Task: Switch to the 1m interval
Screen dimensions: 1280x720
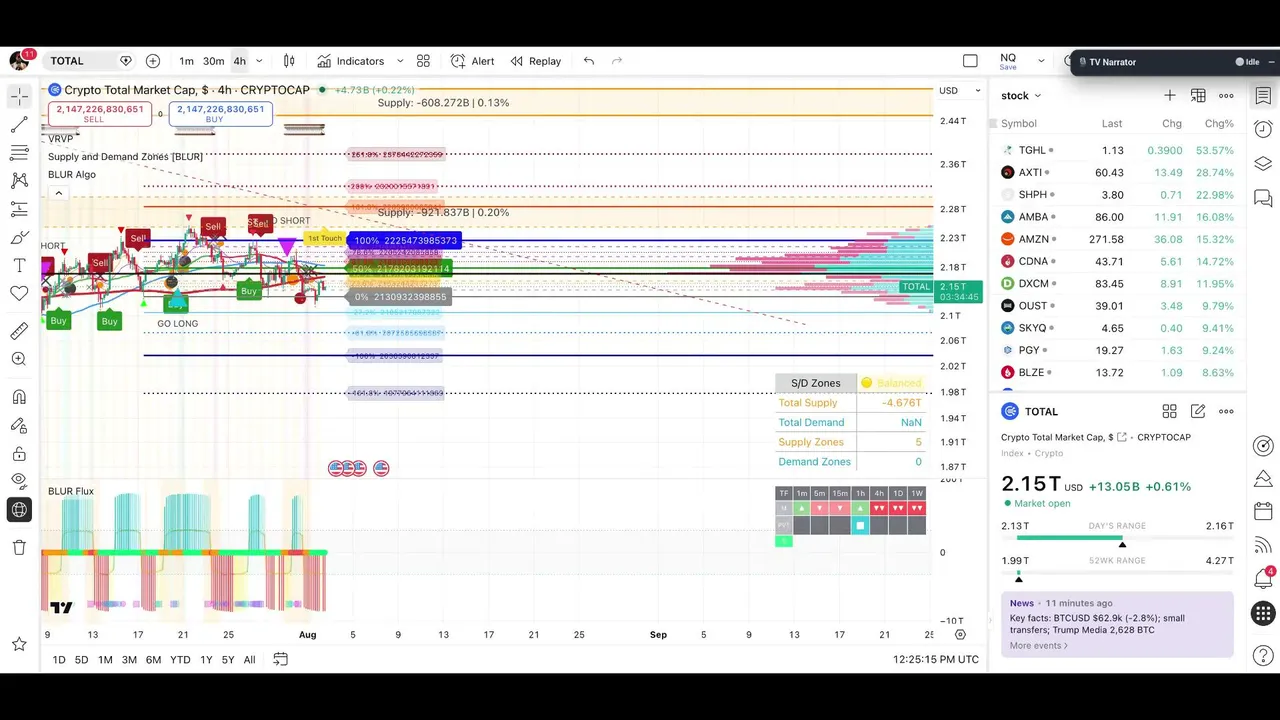Action: coord(187,61)
